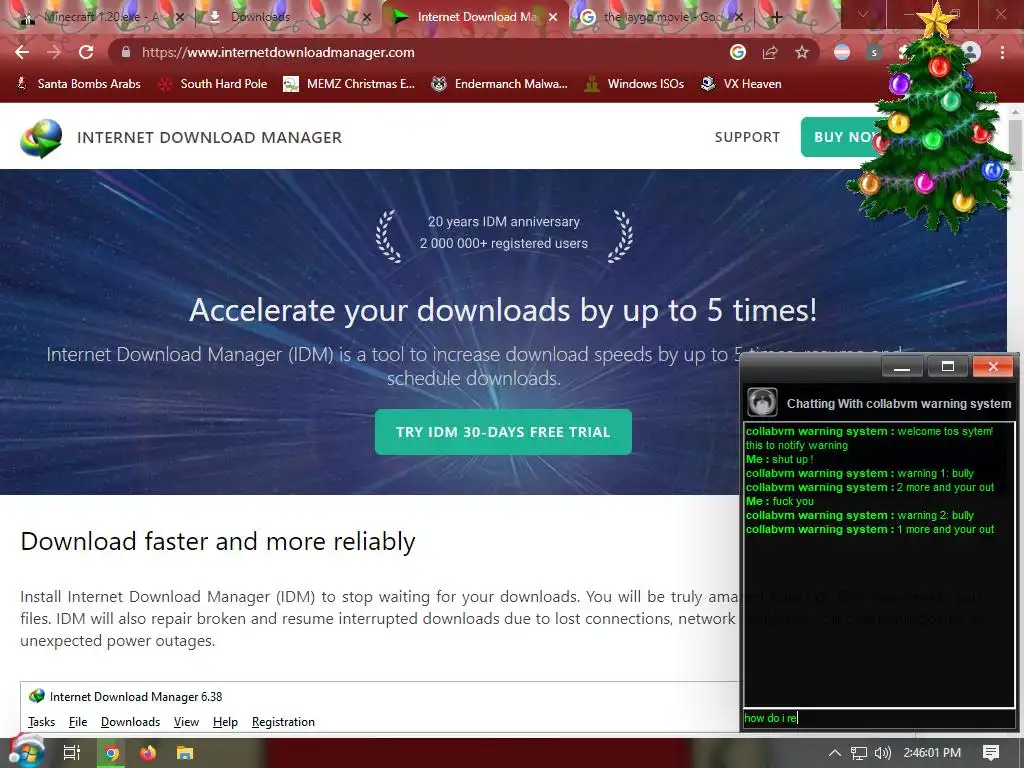Open the Tasks menu in IDM image
The image size is (1024, 768).
coord(41,722)
